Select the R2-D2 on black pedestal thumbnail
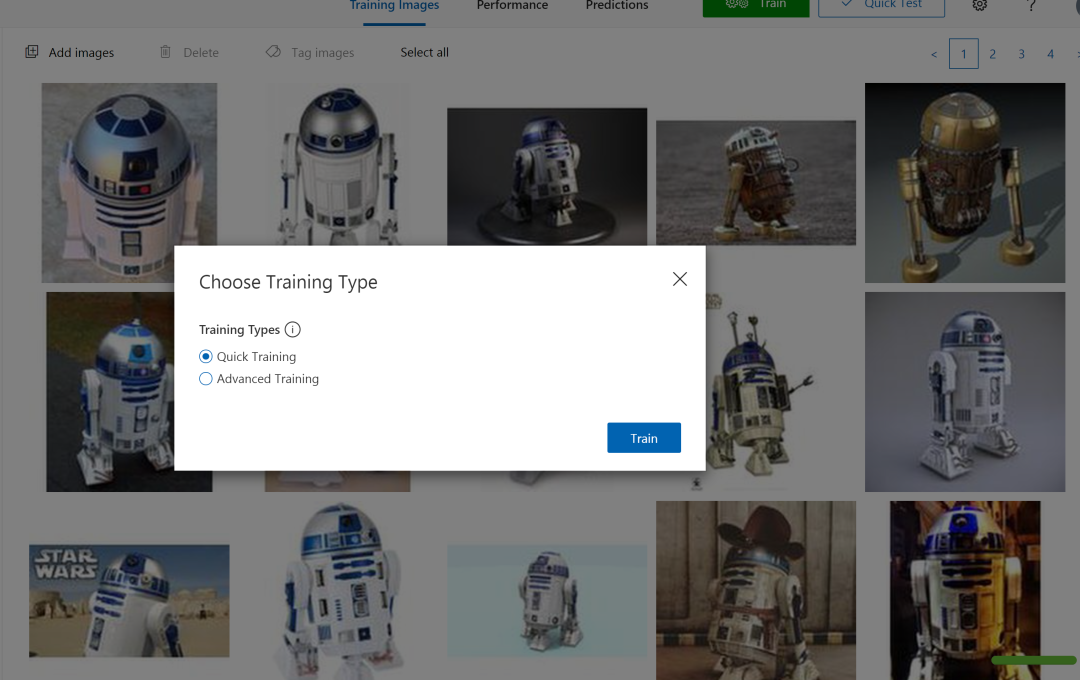Viewport: 1080px width, 680px height. 547,176
